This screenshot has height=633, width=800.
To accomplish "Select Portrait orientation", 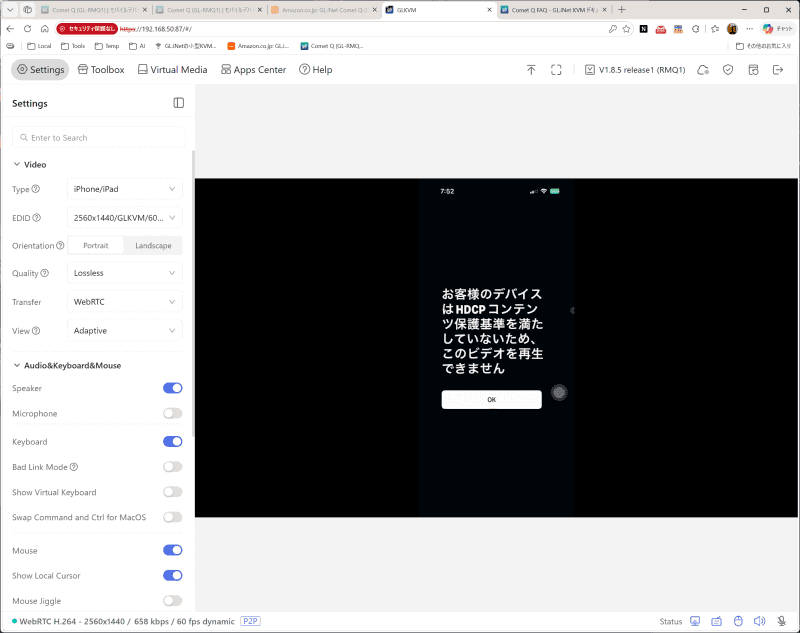I will coord(95,245).
